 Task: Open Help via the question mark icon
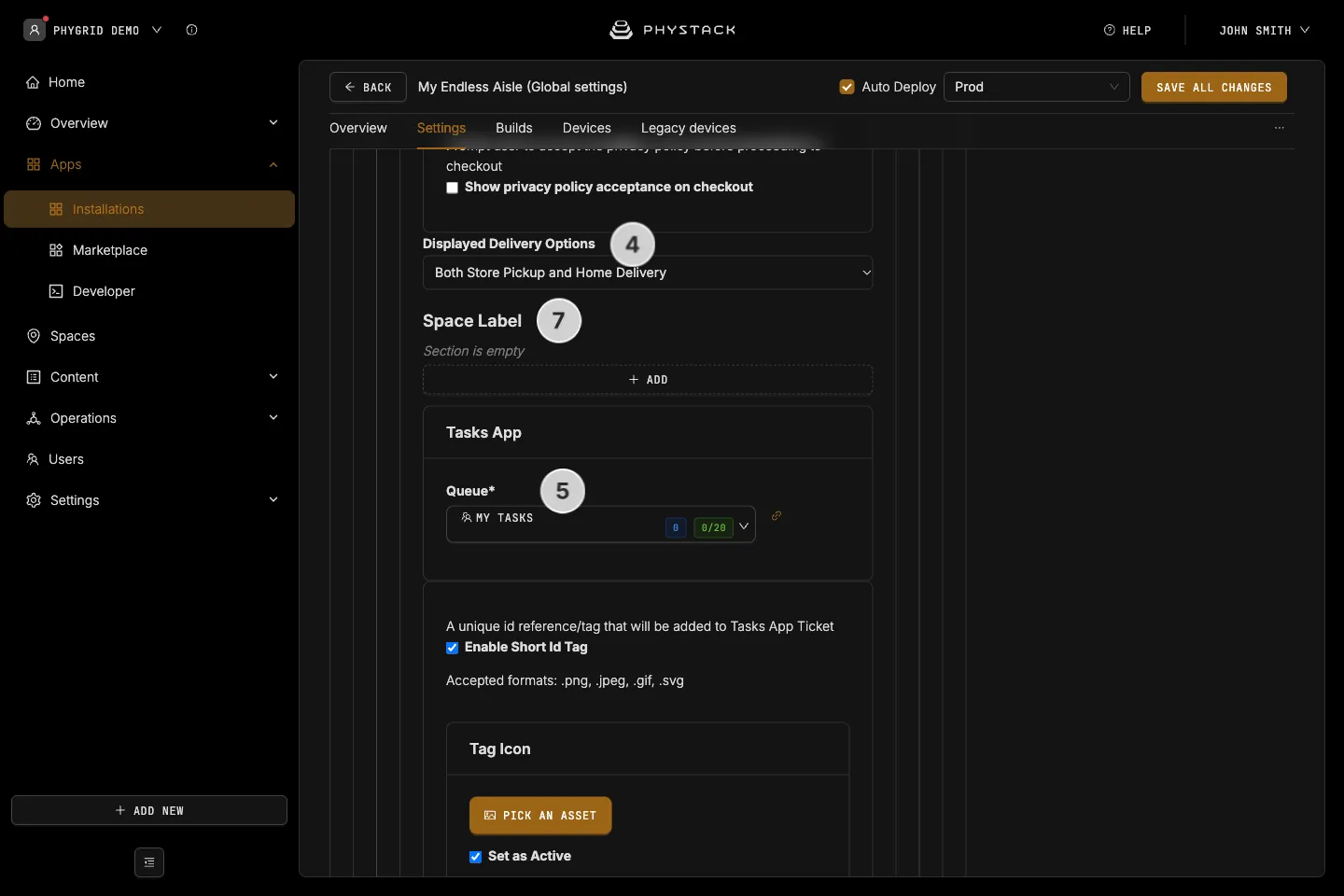[1110, 30]
